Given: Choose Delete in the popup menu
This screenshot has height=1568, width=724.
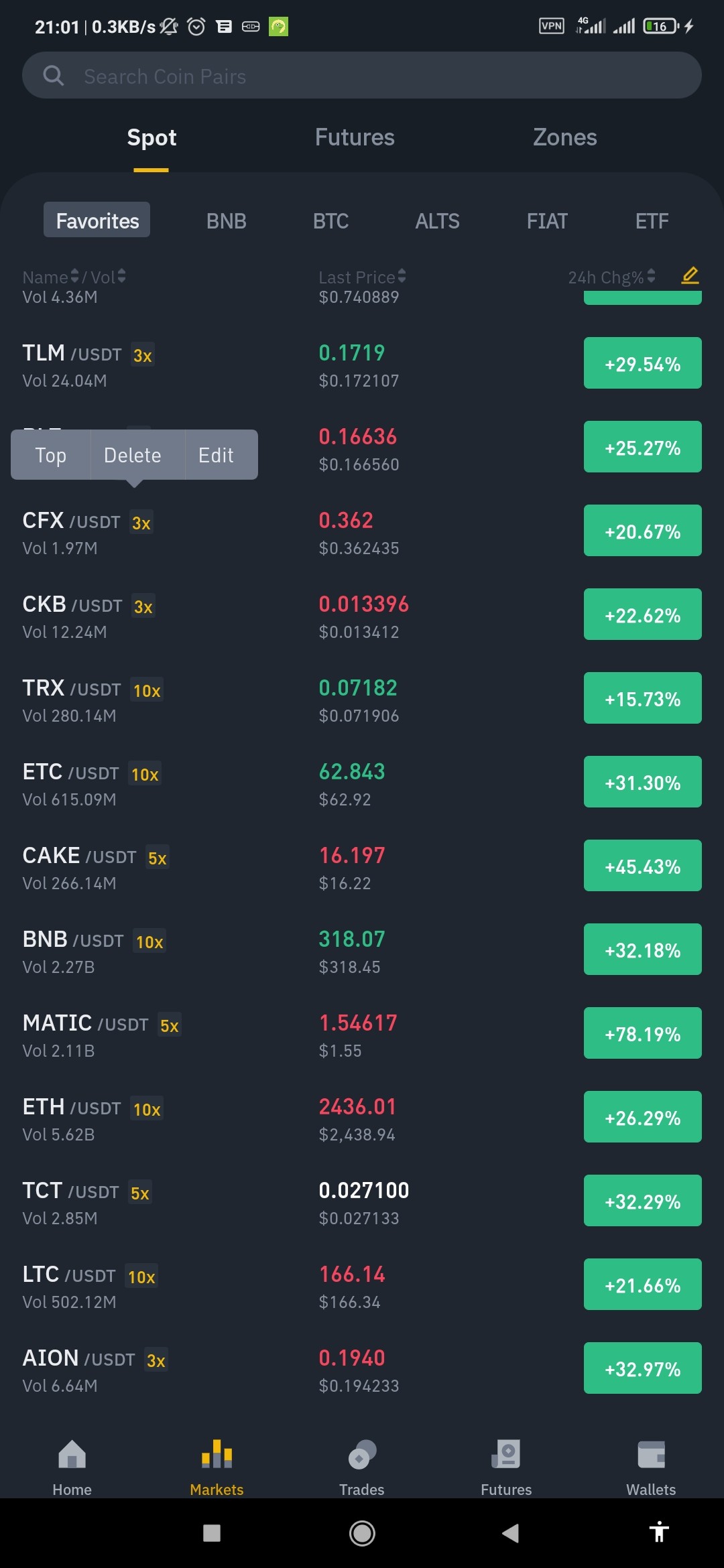Looking at the screenshot, I should point(133,455).
